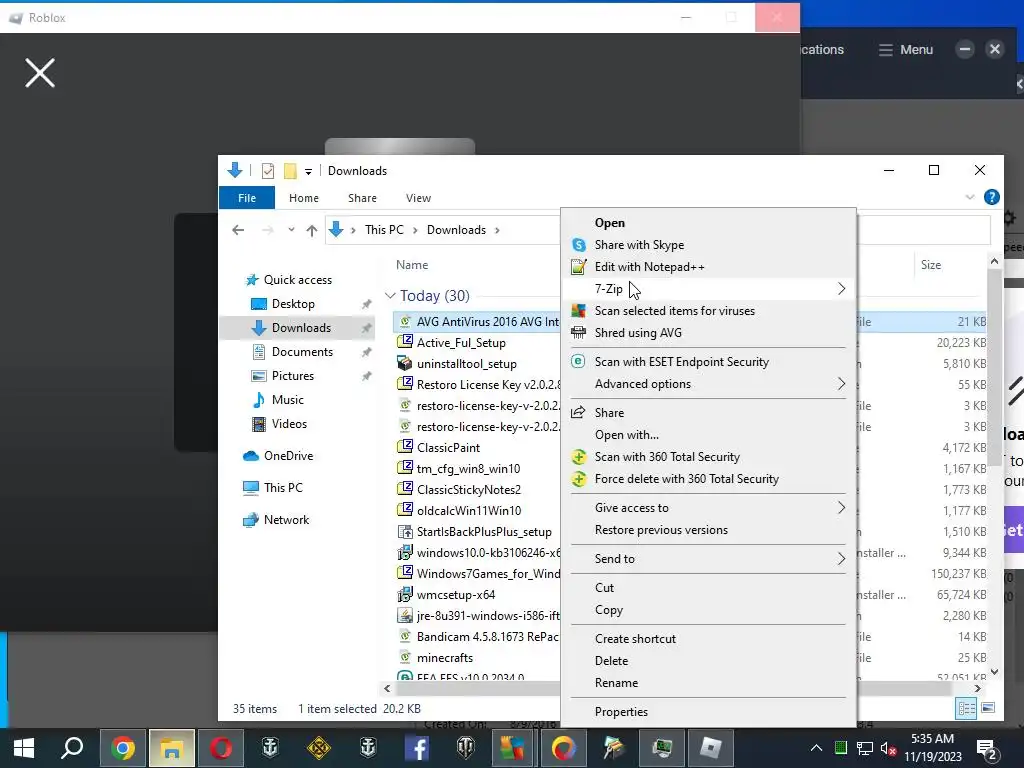The width and height of the screenshot is (1024, 768).
Task: Expand the Advanced options submenu arrow
Action: (841, 384)
